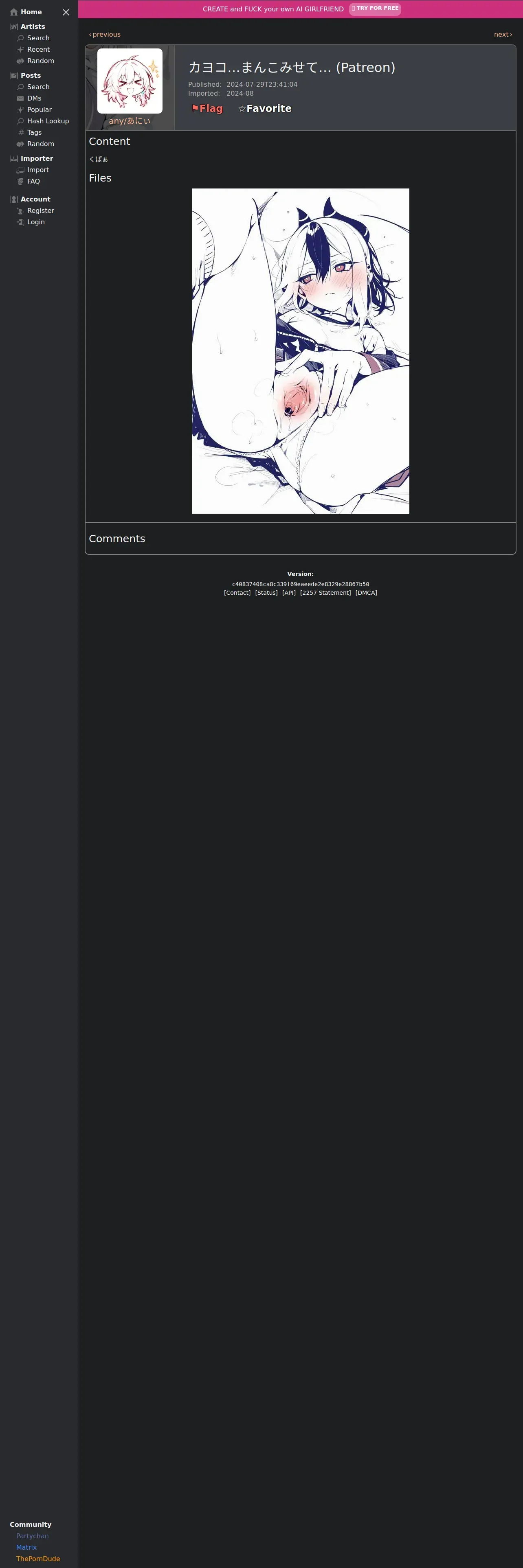Click the Posts section icon
This screenshot has width=523, height=1568.
(x=14, y=75)
